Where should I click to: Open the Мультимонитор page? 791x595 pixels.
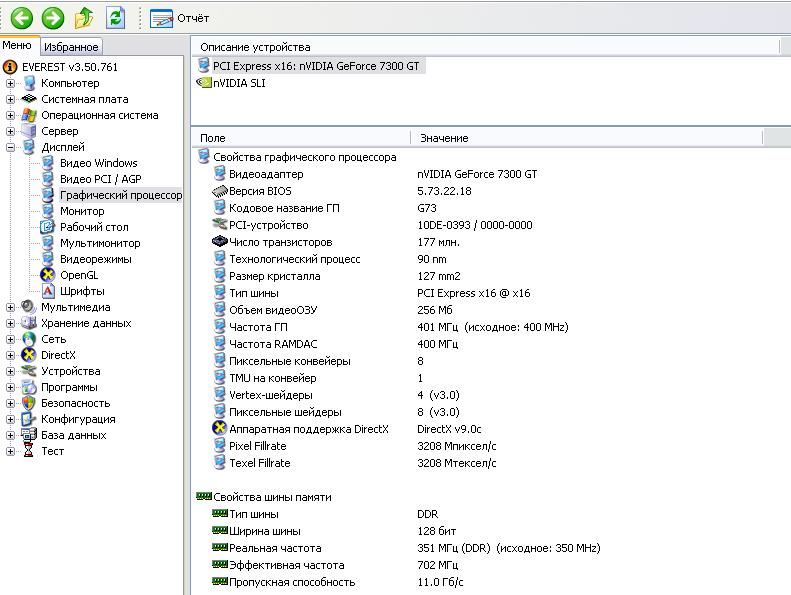click(100, 243)
